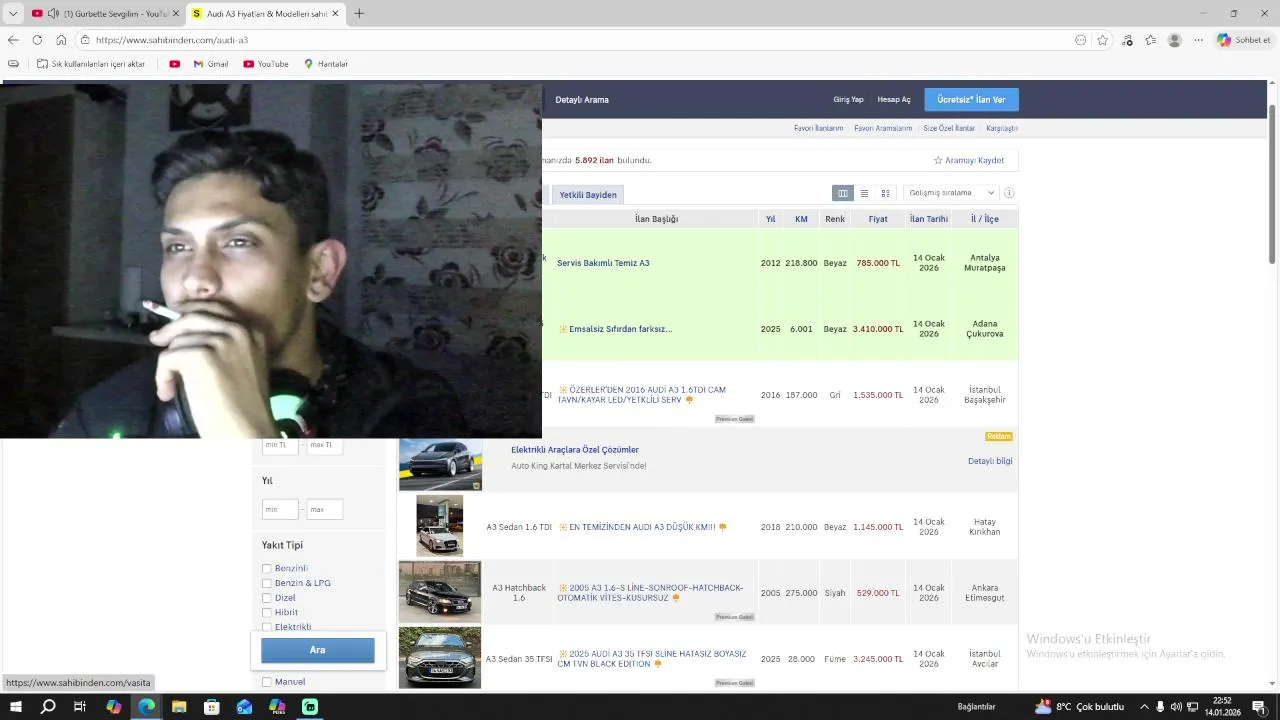The height and width of the screenshot is (720, 1280).
Task: Open Karşılaştır menu item
Action: (x=1002, y=128)
